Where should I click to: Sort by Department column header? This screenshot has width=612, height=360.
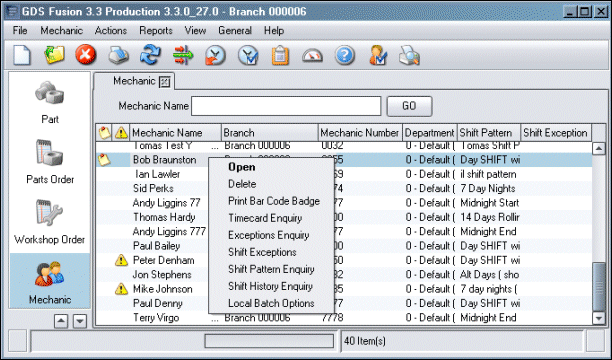[x=430, y=133]
